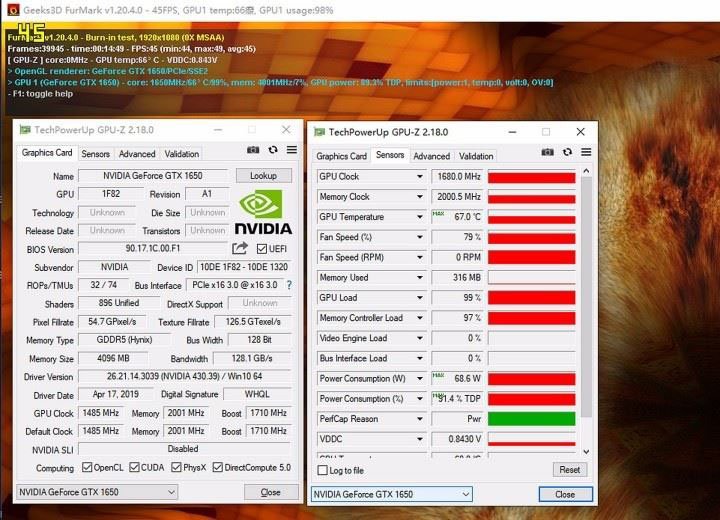Click Device ID value 10DE 1F82 - 10DE 1320
This screenshot has height=520, width=720.
244,267
